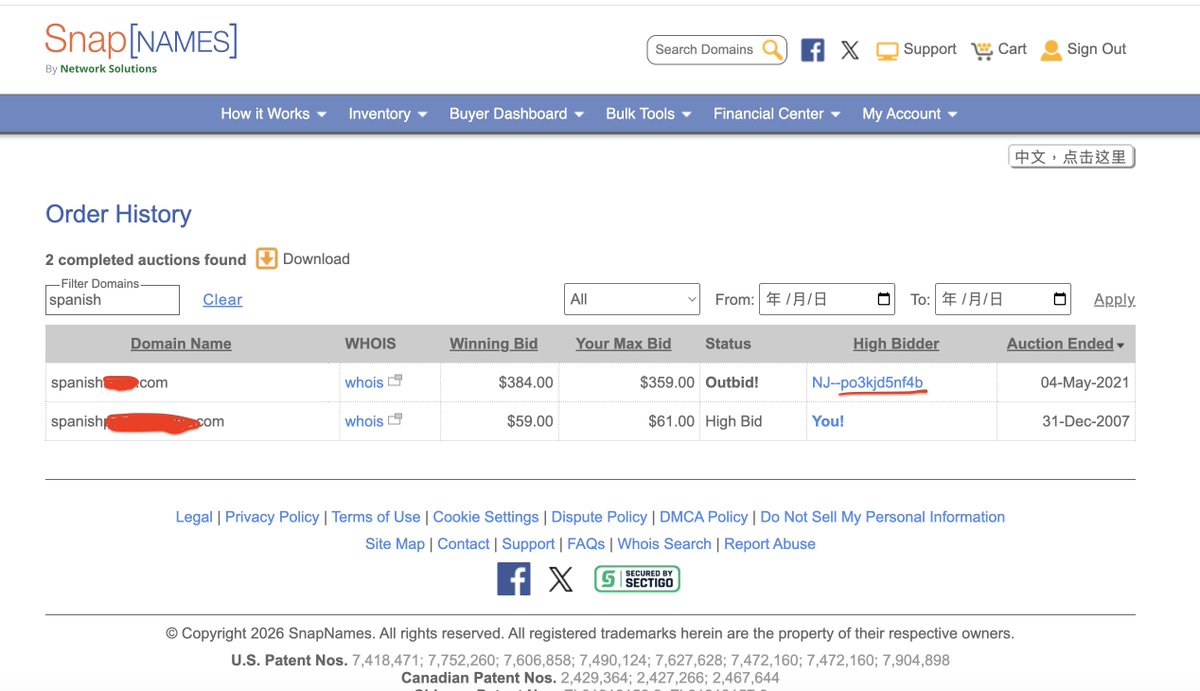The height and width of the screenshot is (691, 1200).
Task: Open the X icon in header
Action: [850, 50]
